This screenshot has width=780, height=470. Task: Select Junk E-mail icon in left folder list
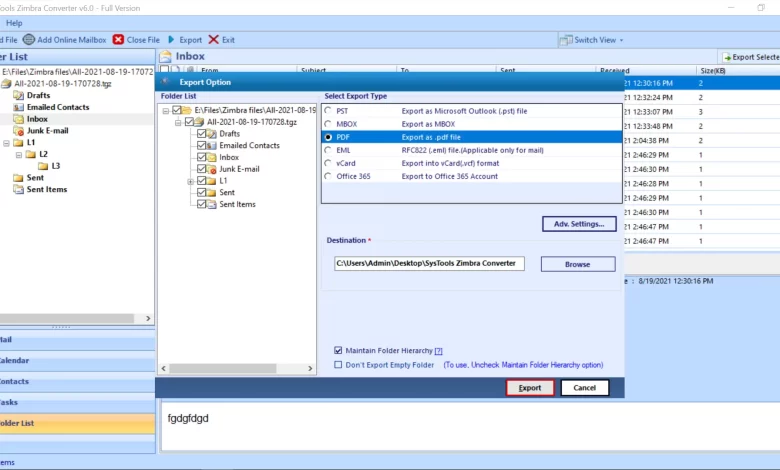click(18, 131)
